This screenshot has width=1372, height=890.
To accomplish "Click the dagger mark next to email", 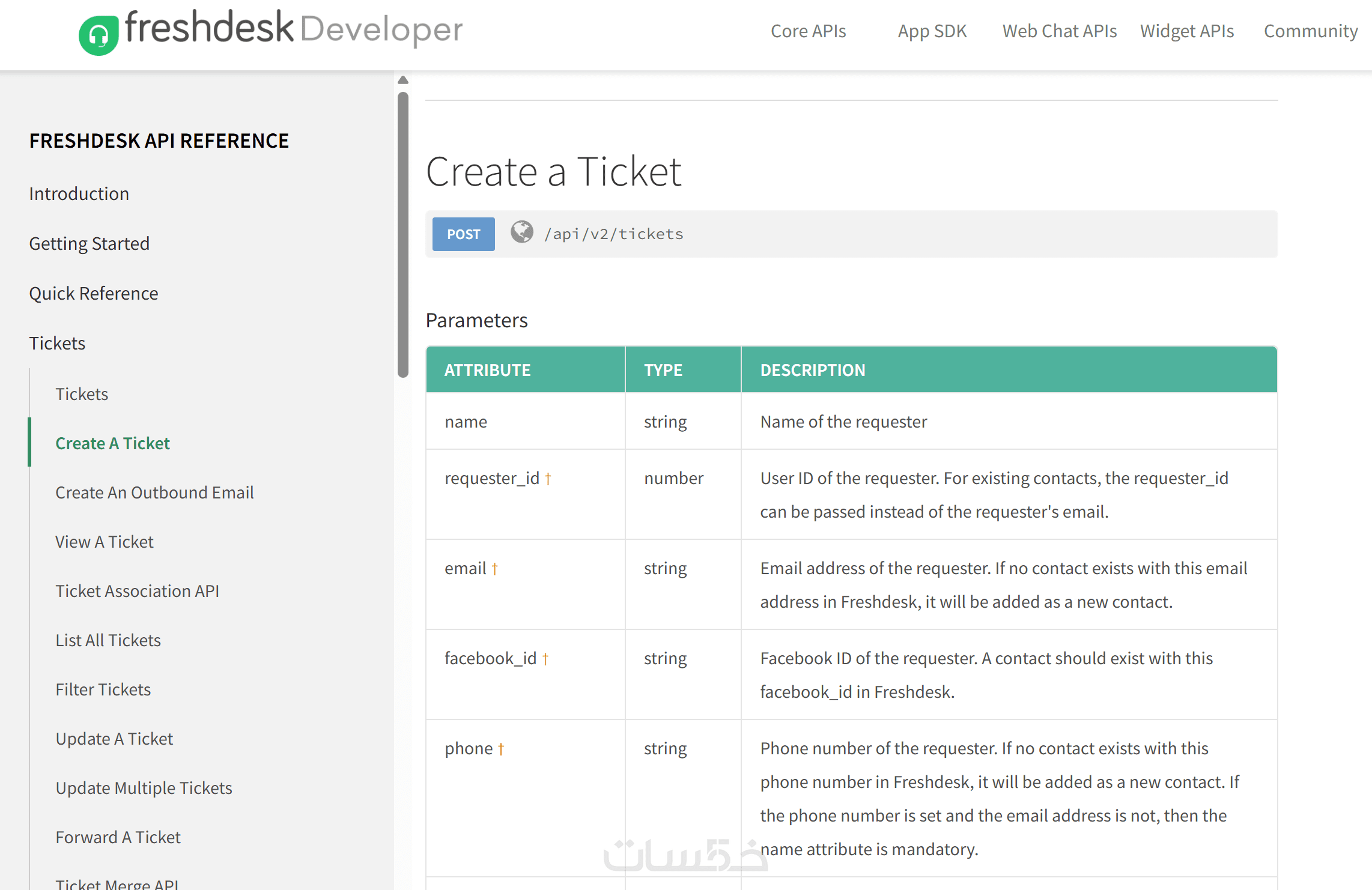I will point(494,569).
